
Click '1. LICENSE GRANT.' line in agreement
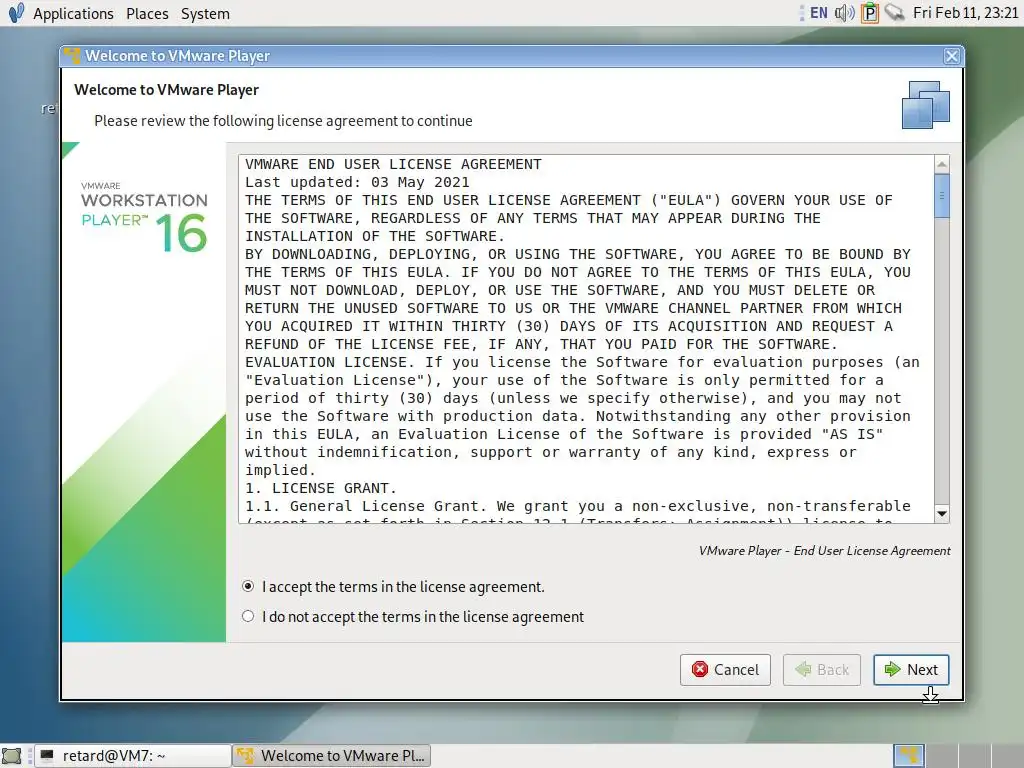tap(321, 488)
